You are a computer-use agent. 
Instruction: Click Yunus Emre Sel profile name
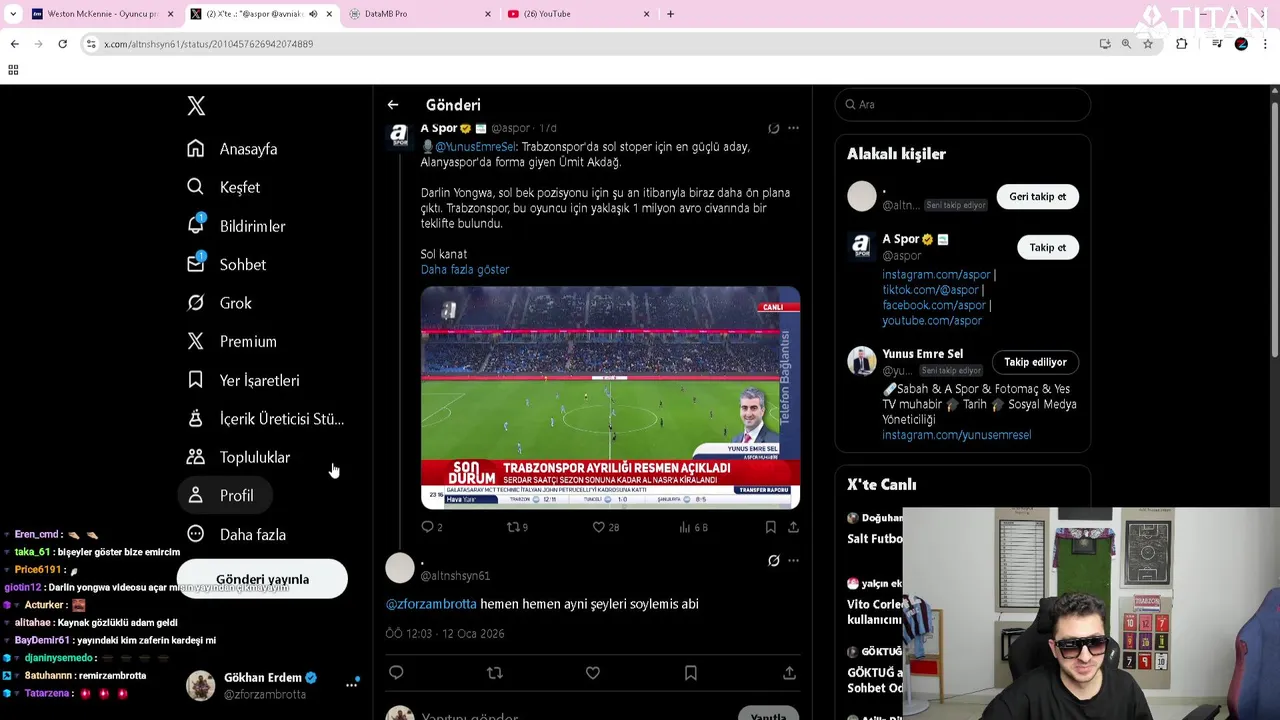[922, 354]
